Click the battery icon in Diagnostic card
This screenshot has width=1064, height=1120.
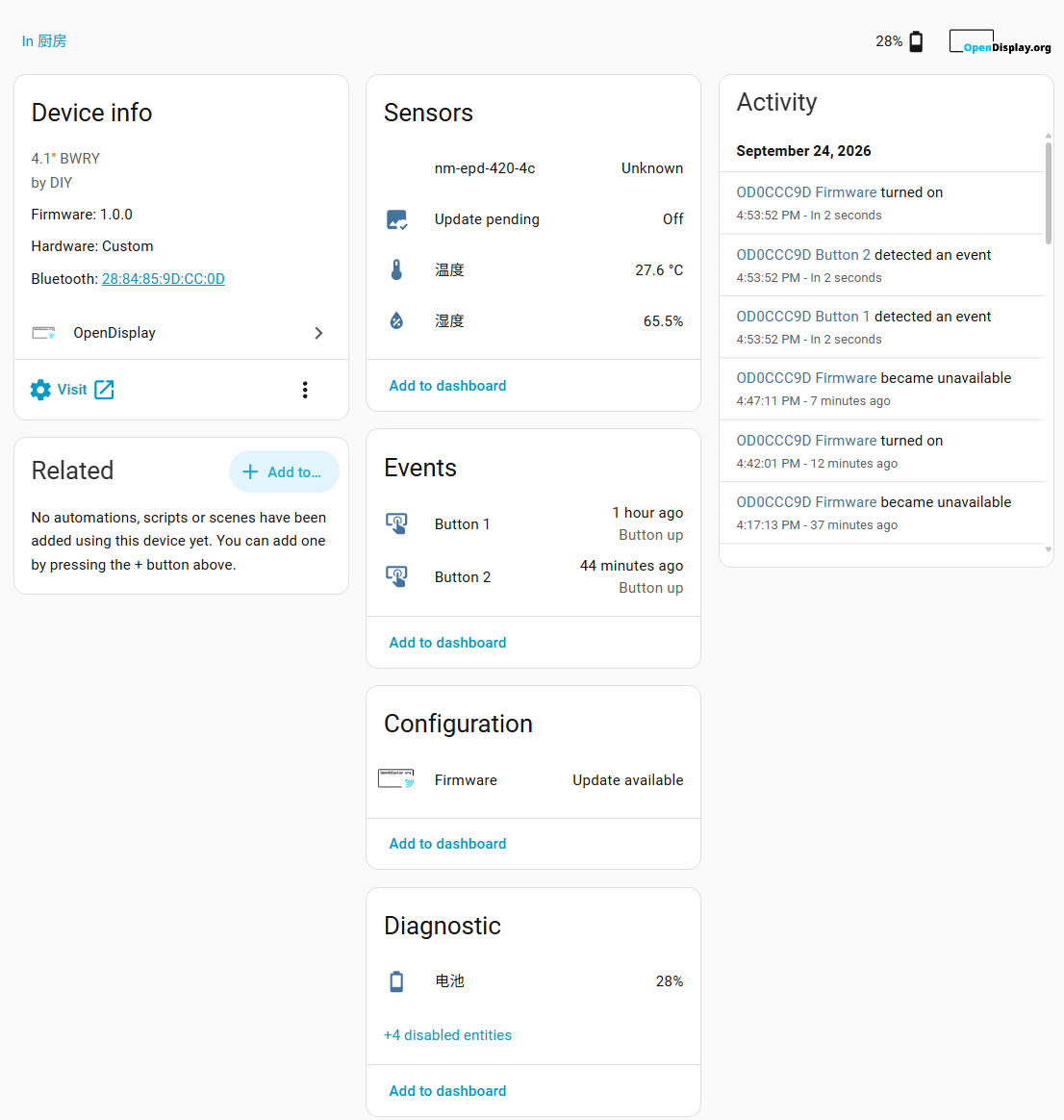click(x=396, y=981)
